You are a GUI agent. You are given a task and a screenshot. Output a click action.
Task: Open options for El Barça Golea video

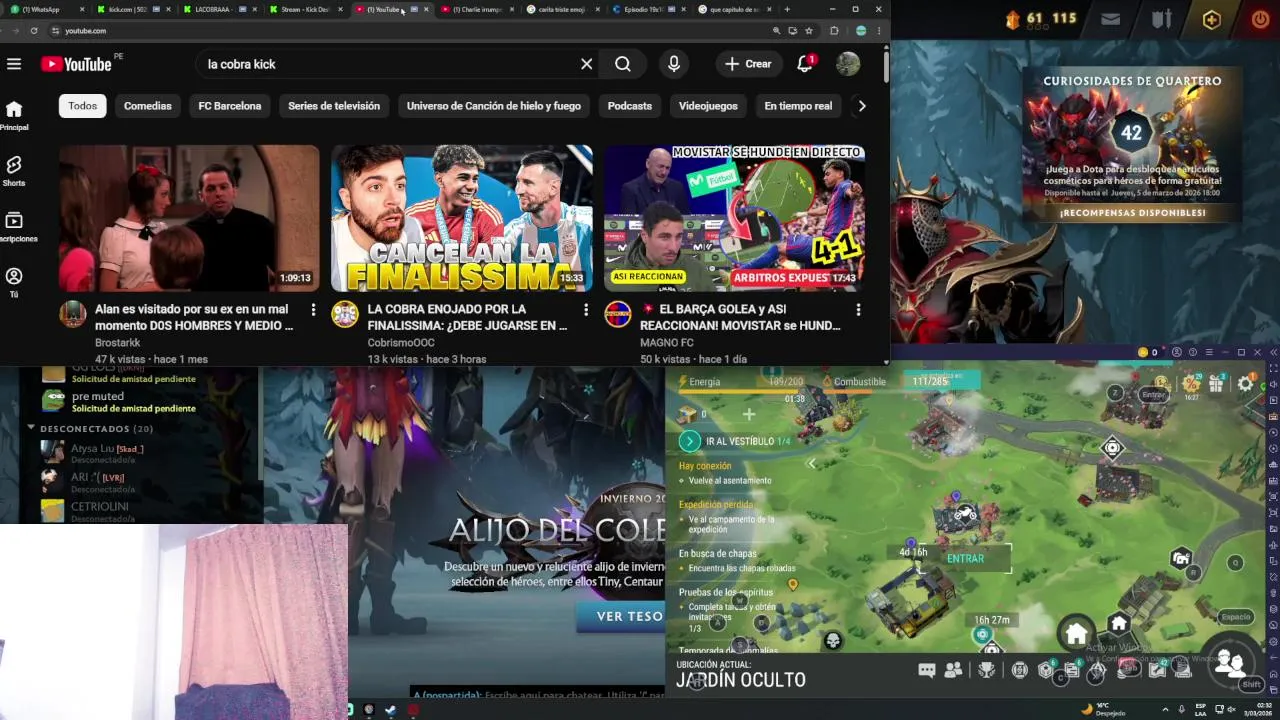(858, 310)
